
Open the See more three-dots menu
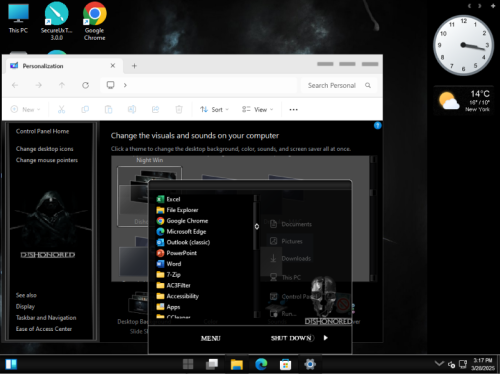pos(293,109)
